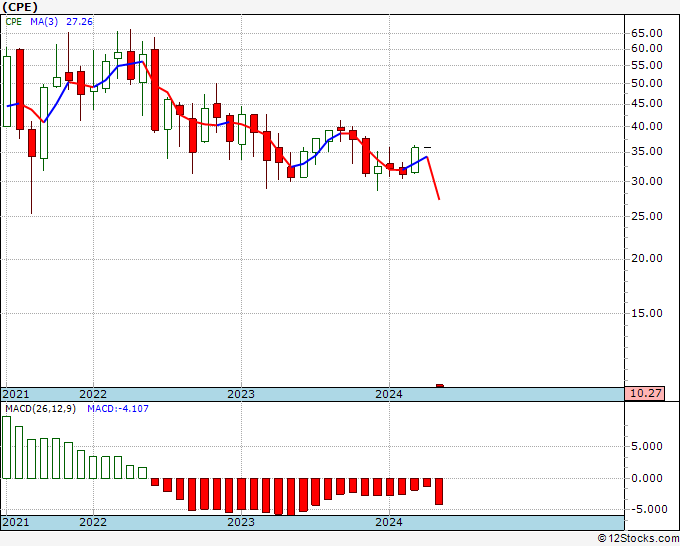The width and height of the screenshot is (680, 546).
Task: Select 2024 on the MACD panel timeline
Action: 389,522
